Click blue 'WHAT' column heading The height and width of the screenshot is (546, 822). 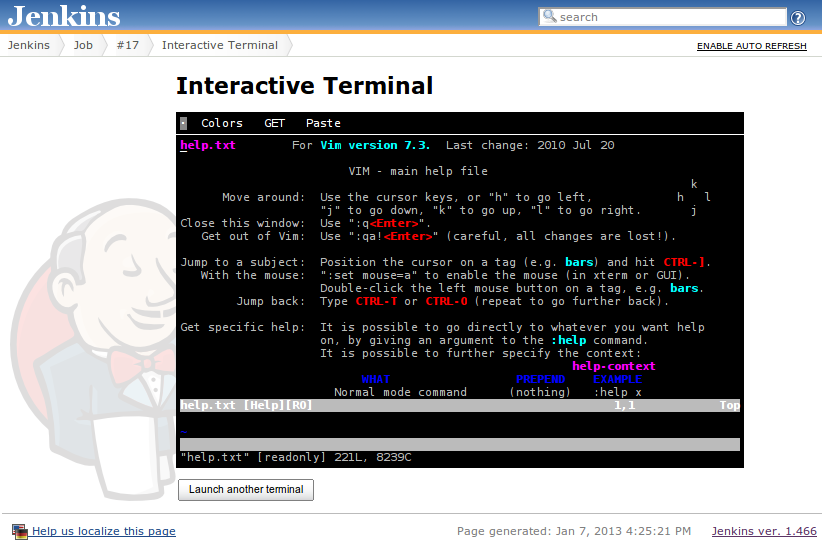376,379
